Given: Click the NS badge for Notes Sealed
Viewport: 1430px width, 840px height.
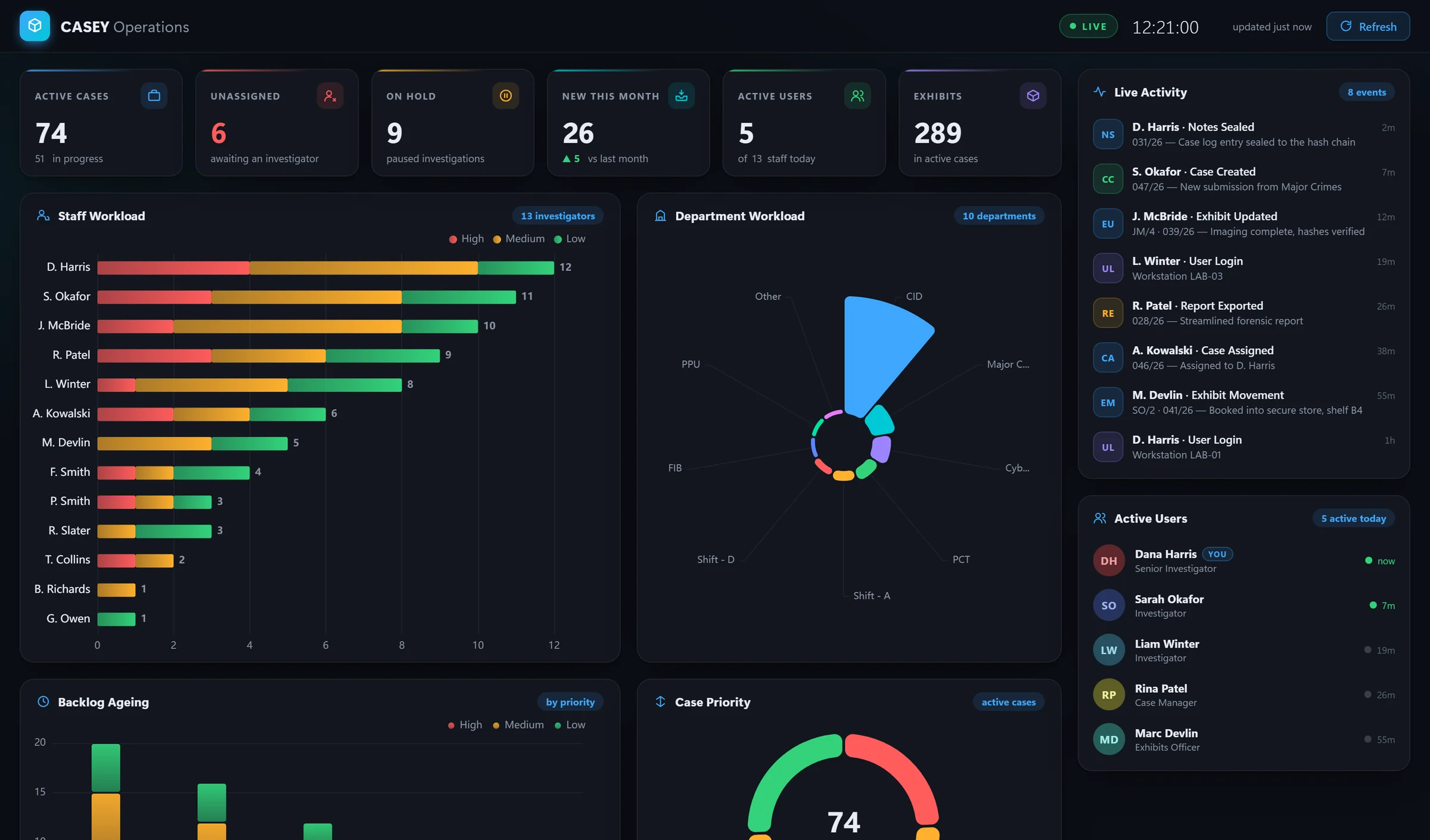Looking at the screenshot, I should coord(1108,135).
